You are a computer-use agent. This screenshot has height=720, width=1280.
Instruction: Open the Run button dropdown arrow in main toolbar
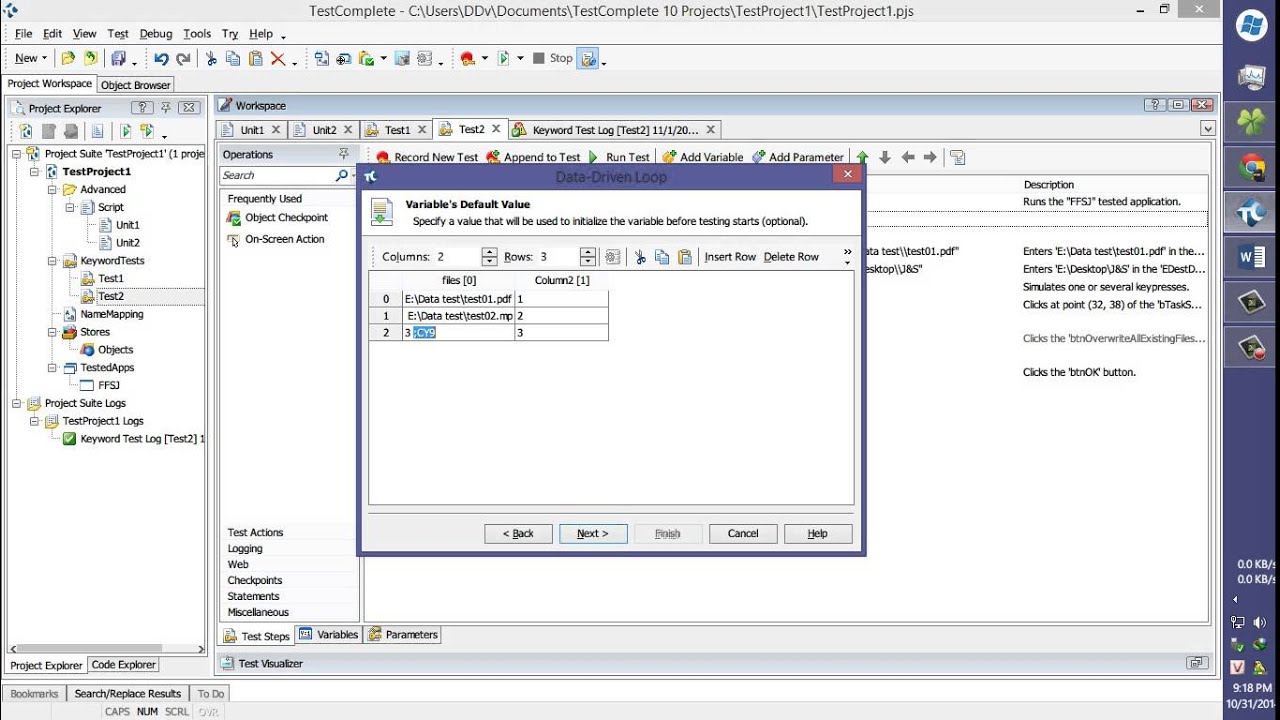point(520,59)
